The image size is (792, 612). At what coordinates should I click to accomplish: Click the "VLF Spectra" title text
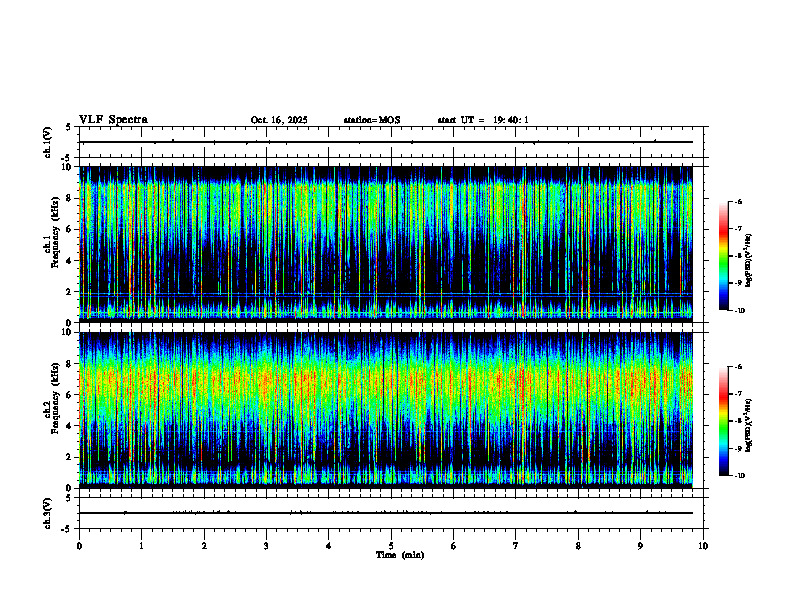[x=113, y=120]
